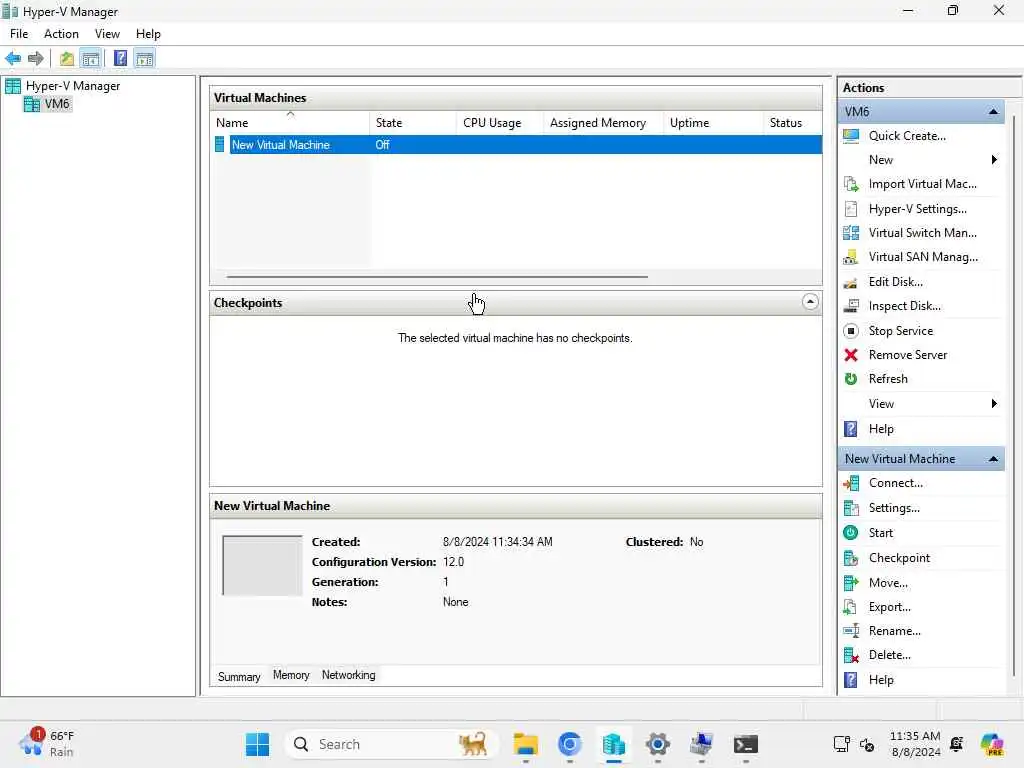Screen dimensions: 1024x768
Task: Click the taskbar Search box
Action: 391,744
